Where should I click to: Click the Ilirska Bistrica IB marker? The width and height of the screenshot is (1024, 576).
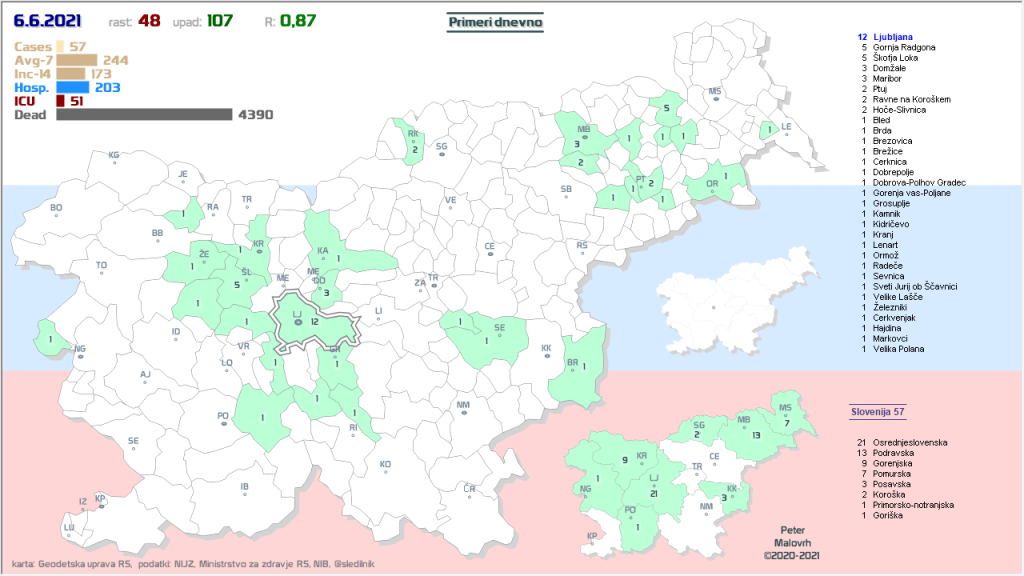click(244, 490)
